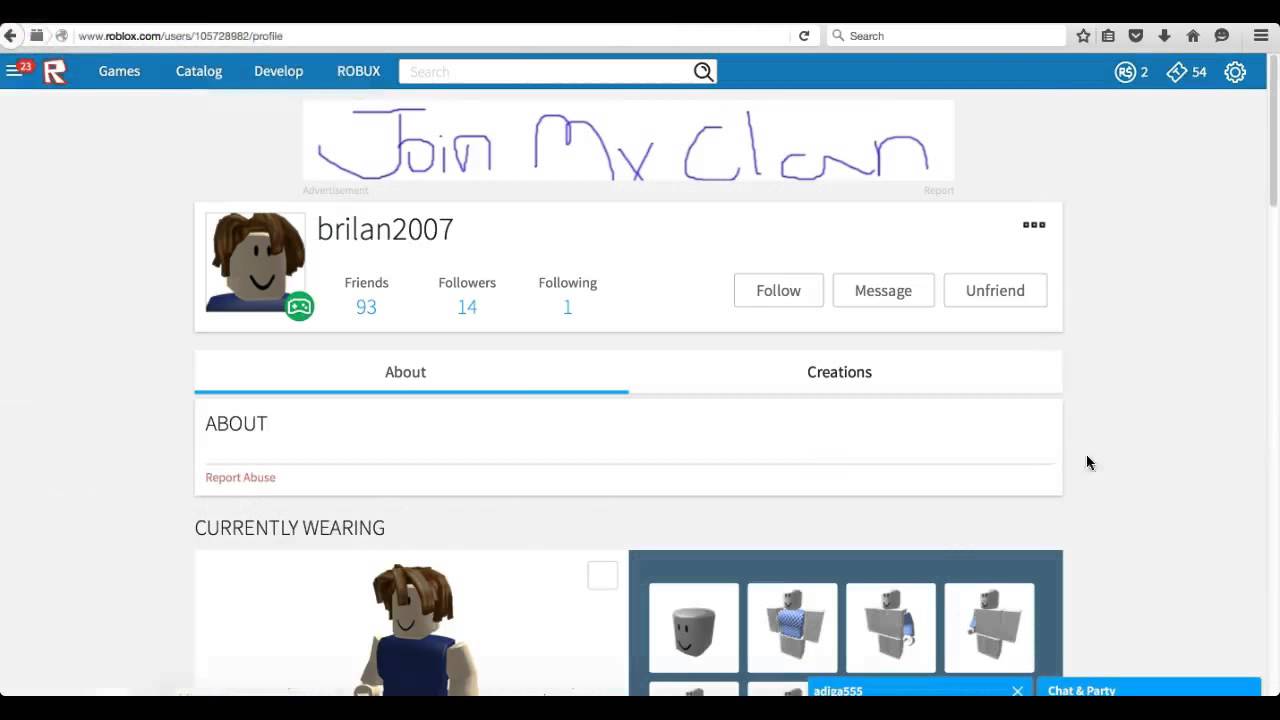Screen dimensions: 1280x720
Task: Click the search magnifier in Roblox bar
Action: point(703,72)
